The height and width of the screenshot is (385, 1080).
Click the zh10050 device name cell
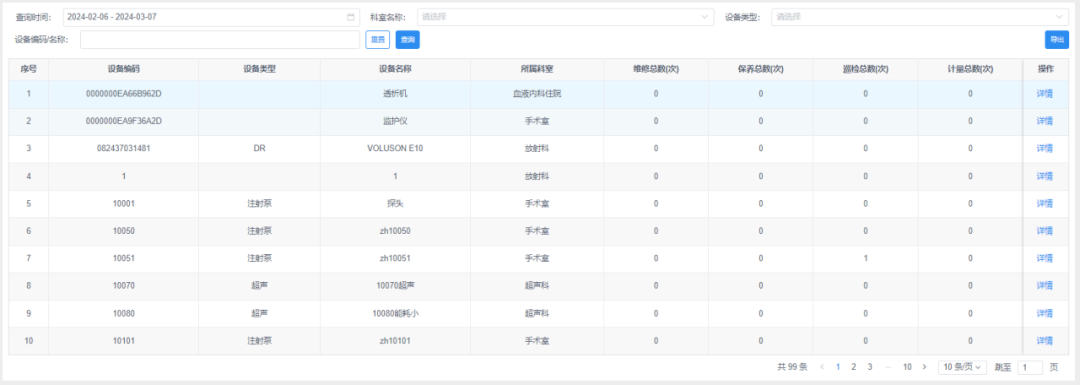point(395,231)
